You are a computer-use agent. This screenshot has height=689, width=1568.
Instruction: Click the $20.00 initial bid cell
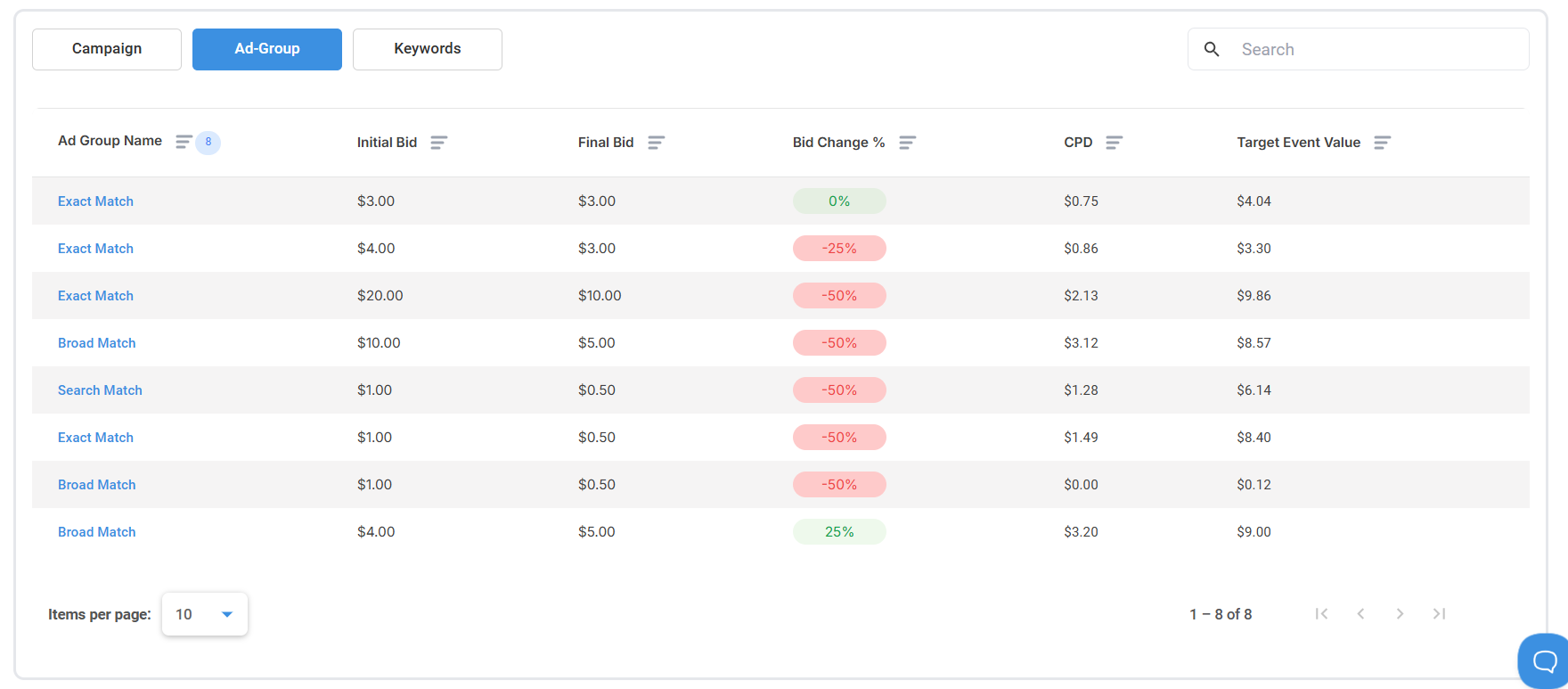coord(380,296)
